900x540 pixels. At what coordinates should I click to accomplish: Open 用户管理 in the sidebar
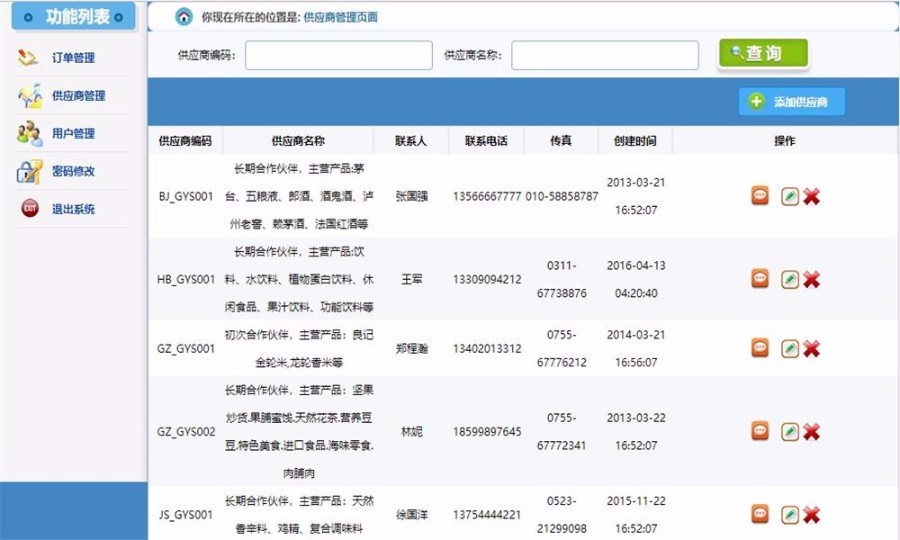pos(73,133)
